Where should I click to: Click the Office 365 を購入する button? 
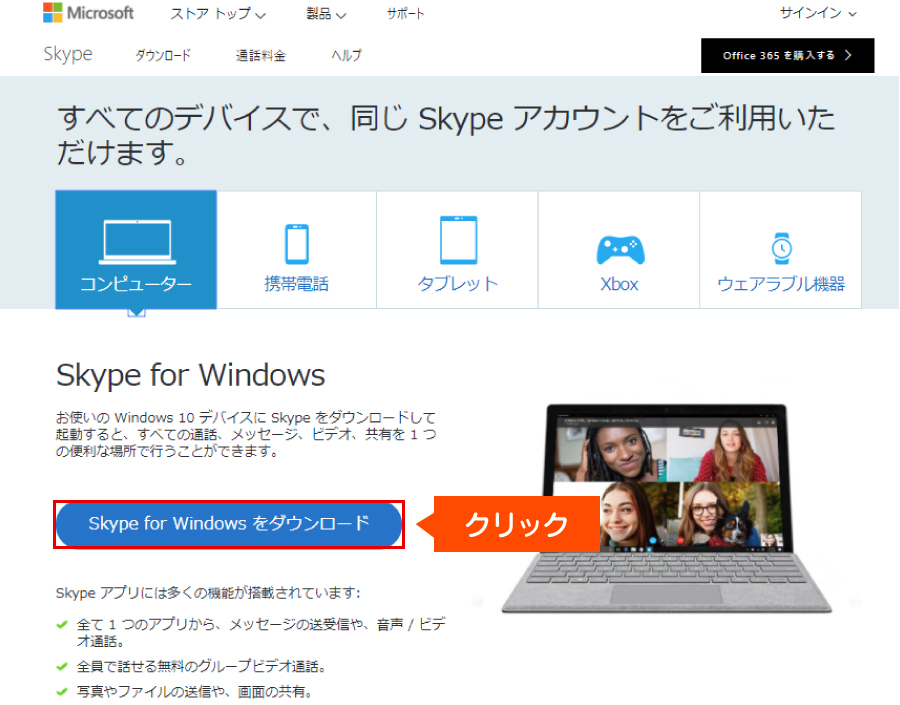pos(787,55)
